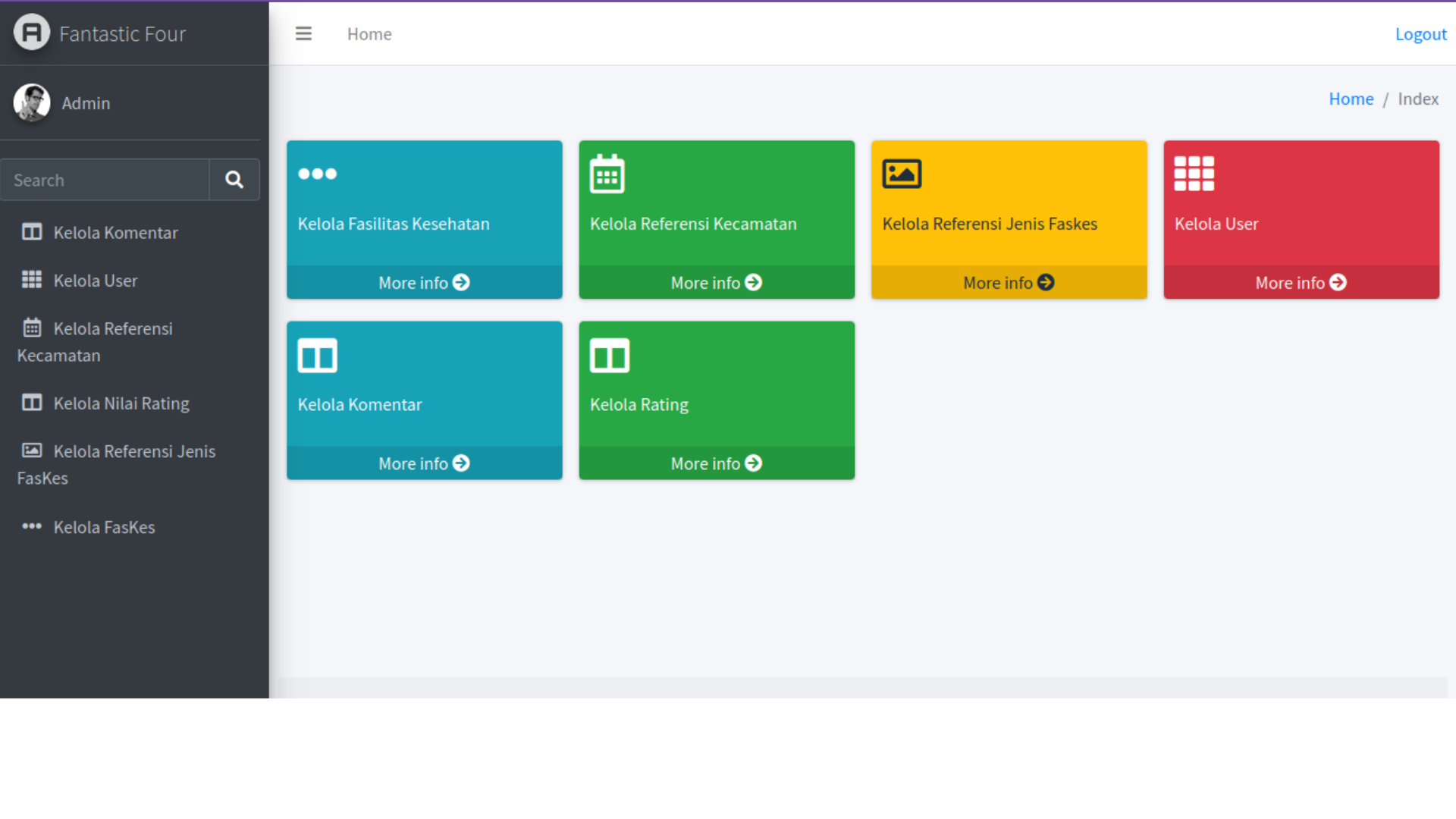Click the columns icon on Kelola Komentar card

tap(317, 356)
